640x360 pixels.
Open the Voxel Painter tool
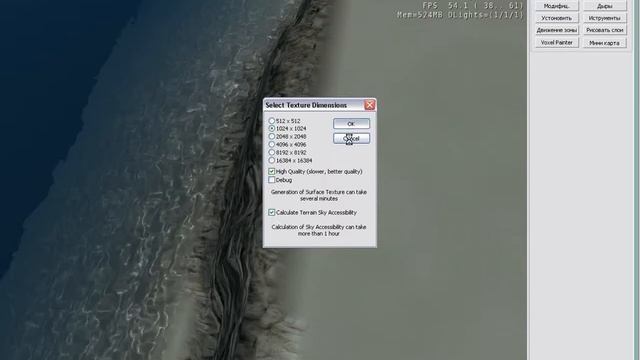click(x=556, y=42)
